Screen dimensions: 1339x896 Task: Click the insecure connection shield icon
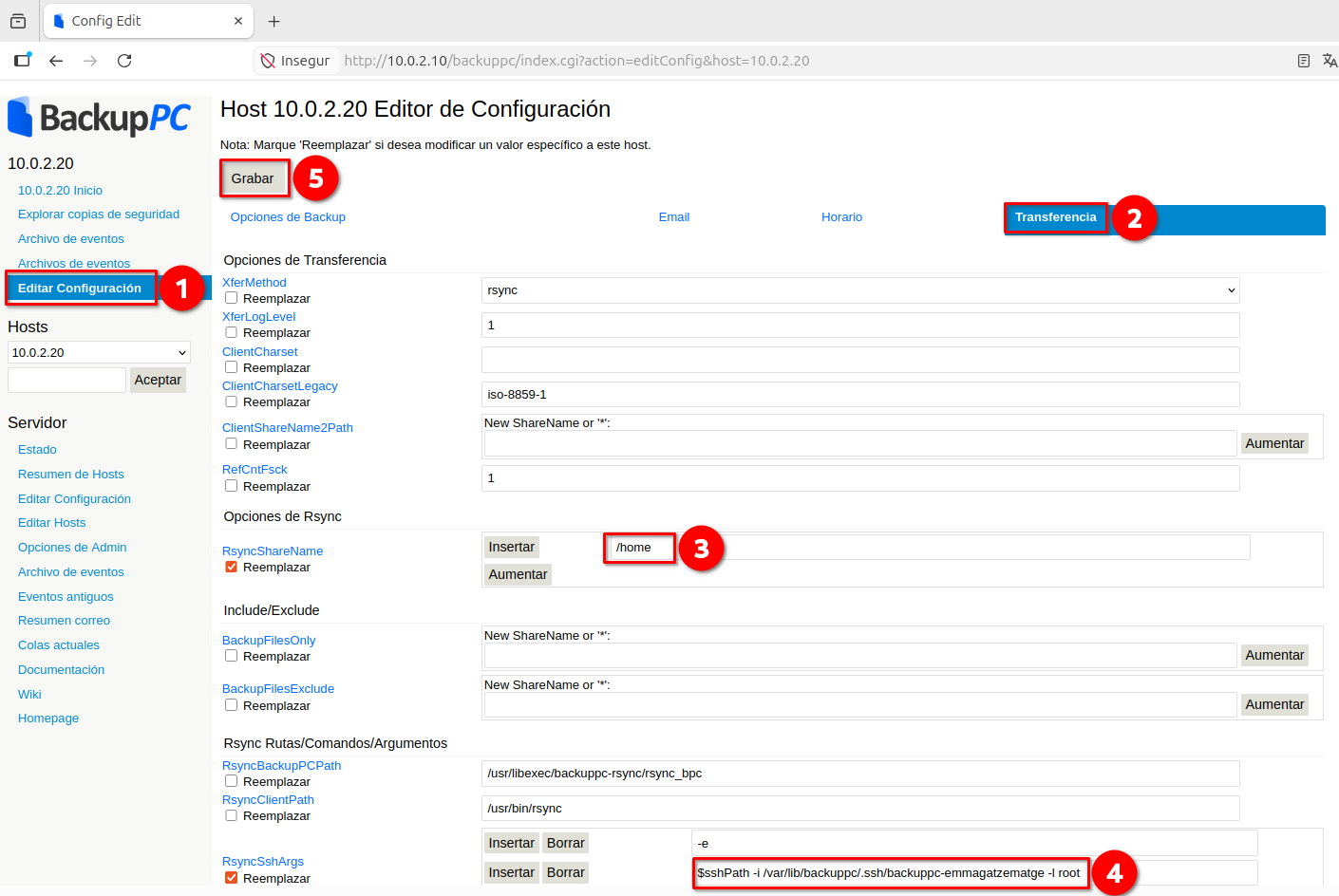pos(268,61)
